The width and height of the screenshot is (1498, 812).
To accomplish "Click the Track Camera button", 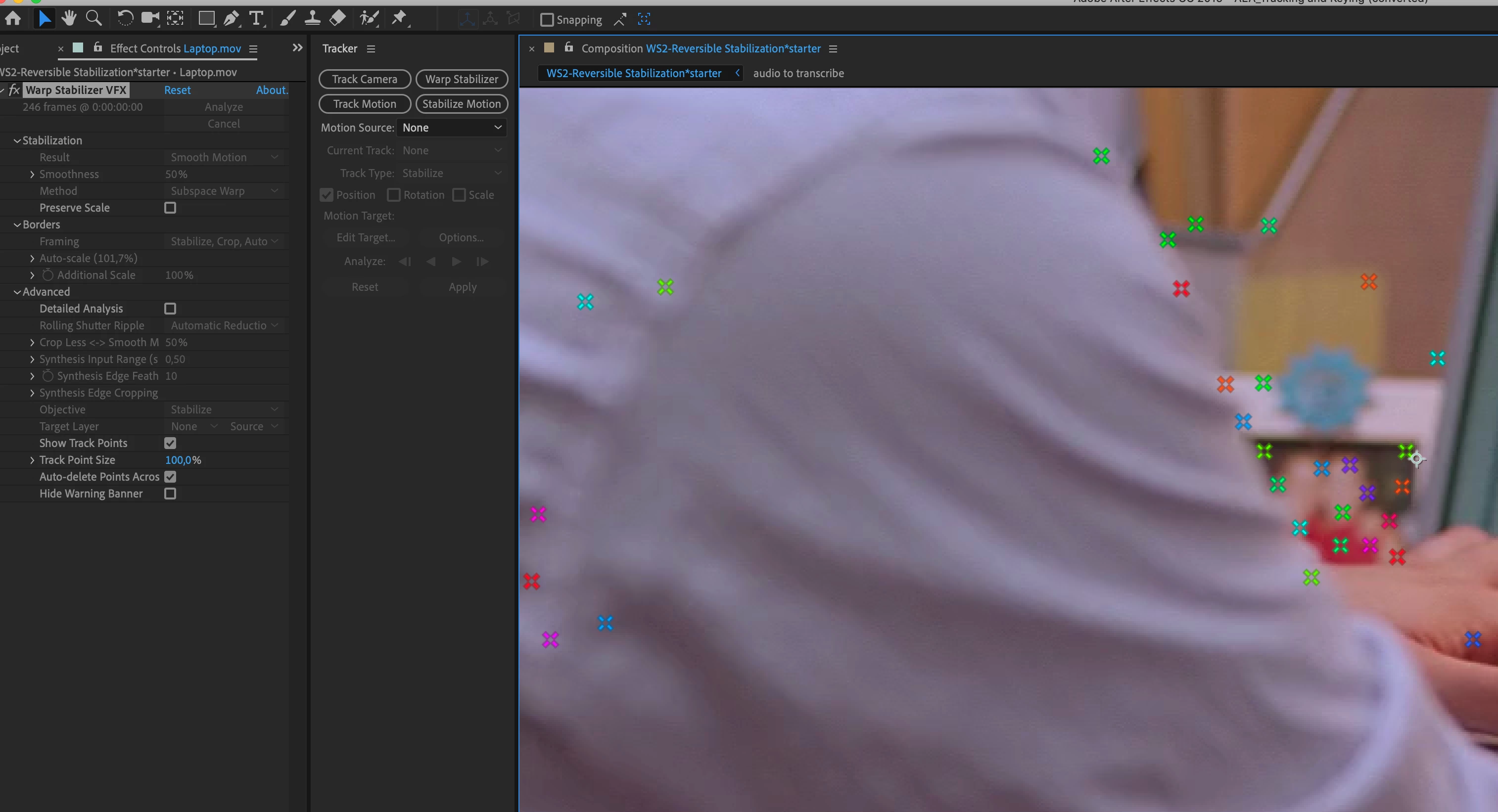I will click(365, 79).
